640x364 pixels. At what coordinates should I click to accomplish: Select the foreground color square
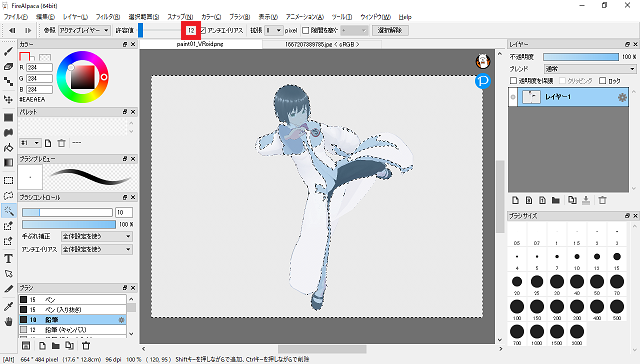tap(24, 56)
